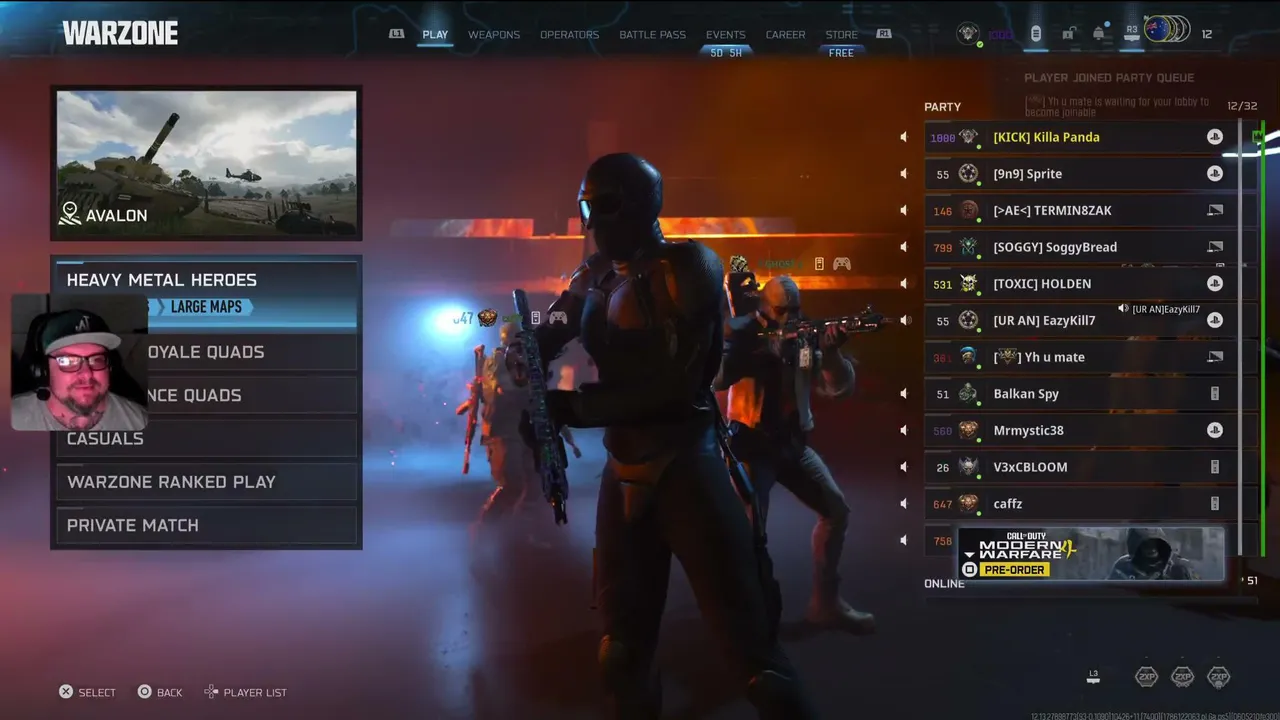Click the BACK button prompt
Screen dimensions: 1280x720
click(160, 692)
